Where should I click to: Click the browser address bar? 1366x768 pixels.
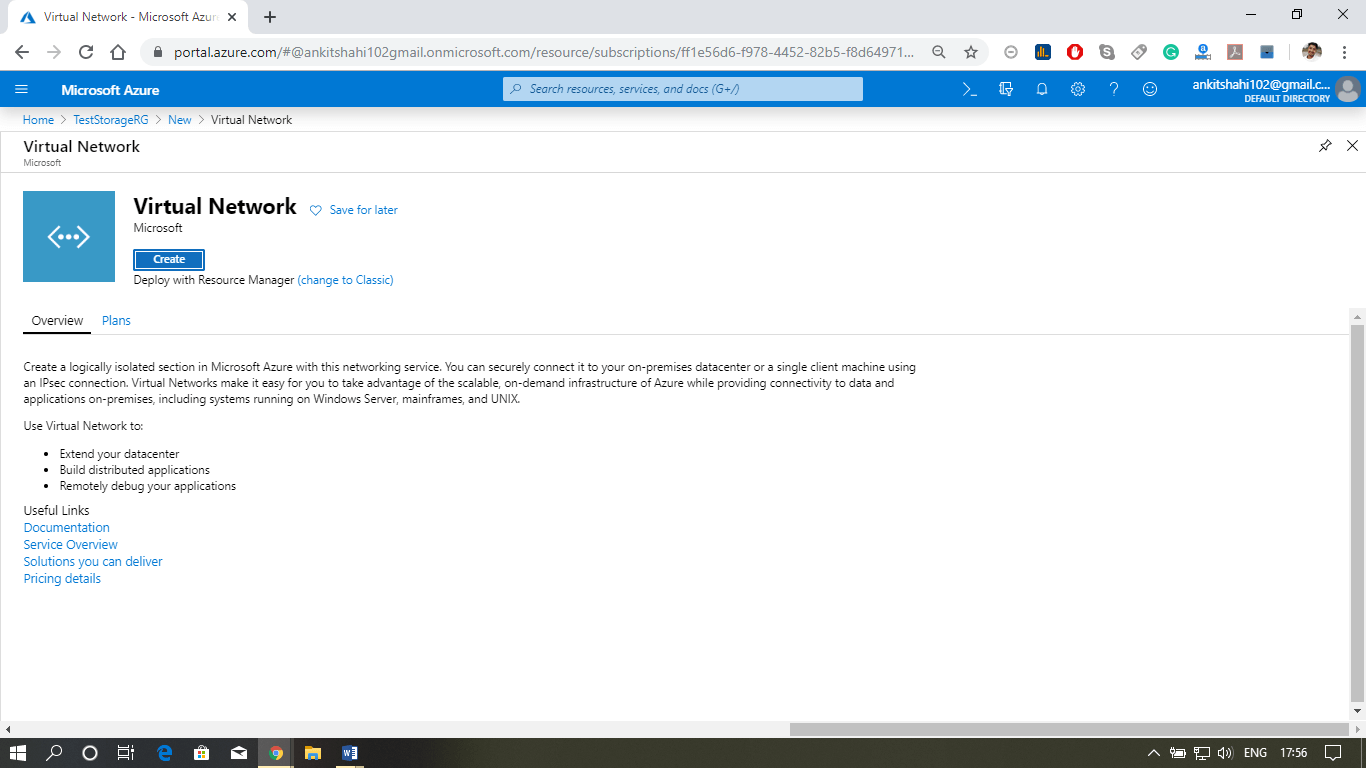click(544, 52)
